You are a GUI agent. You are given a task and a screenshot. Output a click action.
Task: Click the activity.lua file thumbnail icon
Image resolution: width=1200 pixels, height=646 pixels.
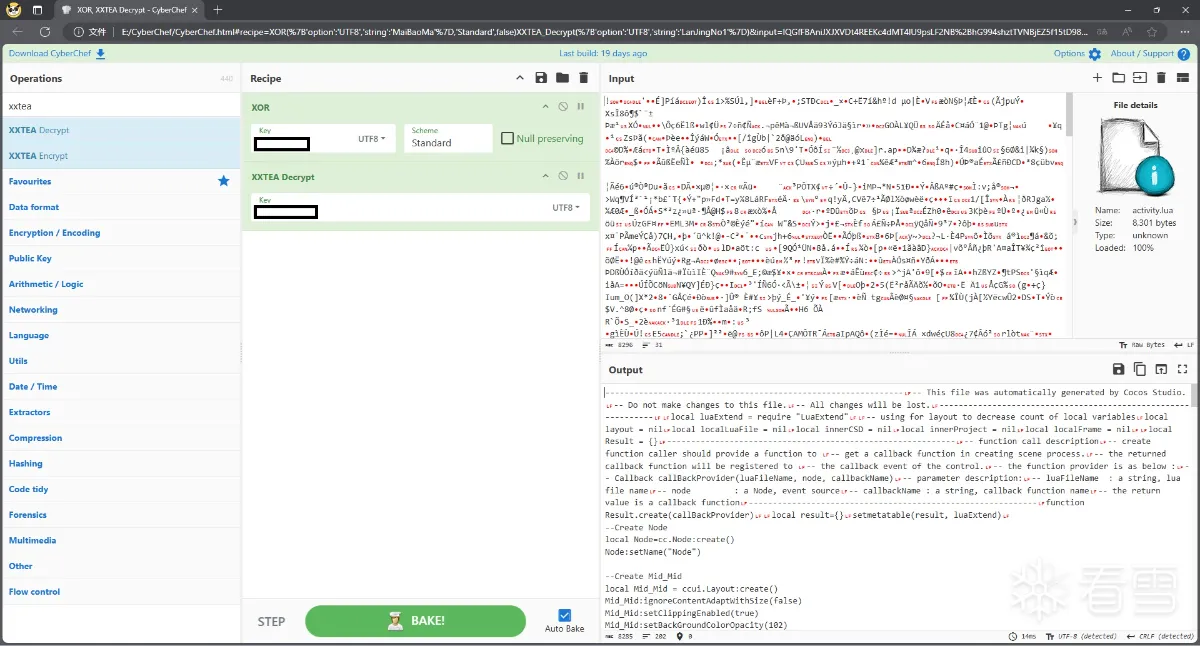(1134, 158)
